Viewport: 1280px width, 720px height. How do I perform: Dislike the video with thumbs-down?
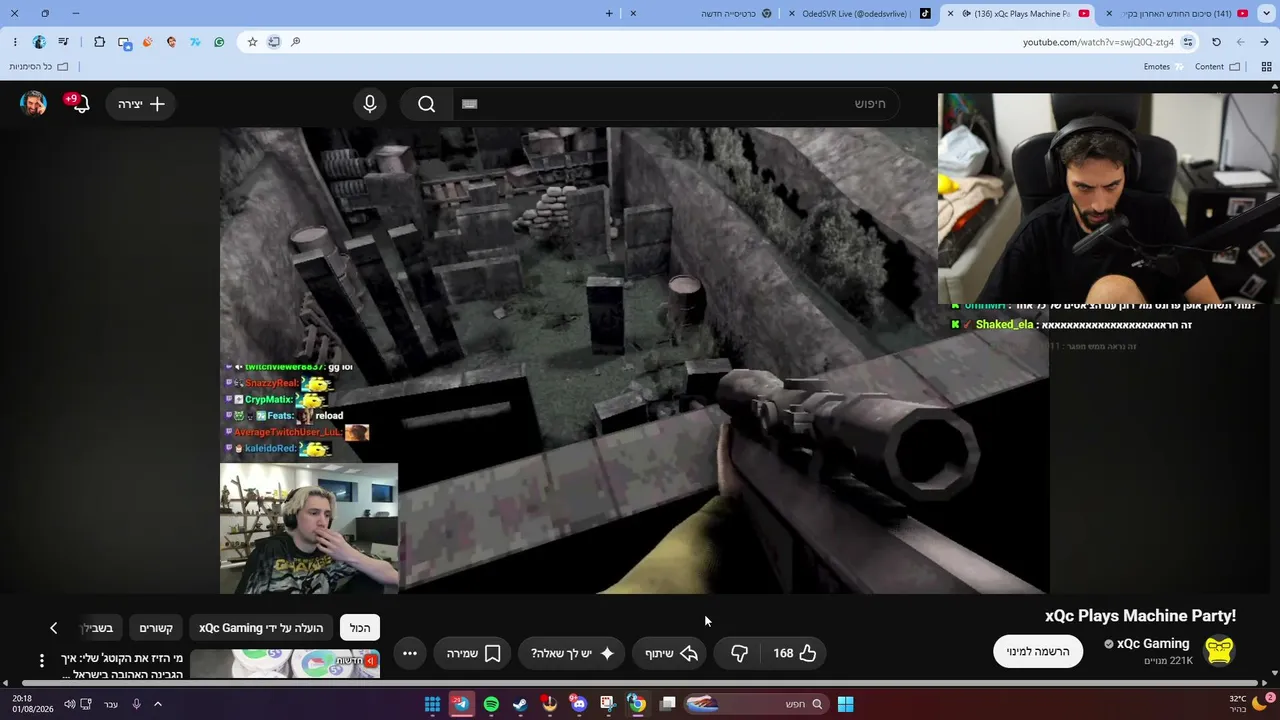pos(739,653)
